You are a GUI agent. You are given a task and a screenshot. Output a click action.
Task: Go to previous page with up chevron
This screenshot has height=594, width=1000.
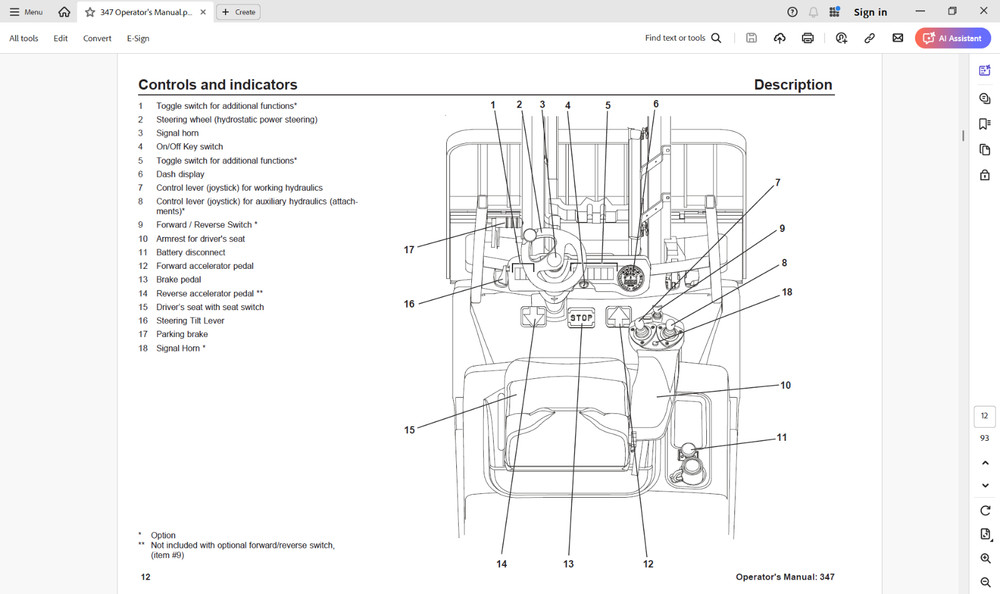click(x=985, y=463)
